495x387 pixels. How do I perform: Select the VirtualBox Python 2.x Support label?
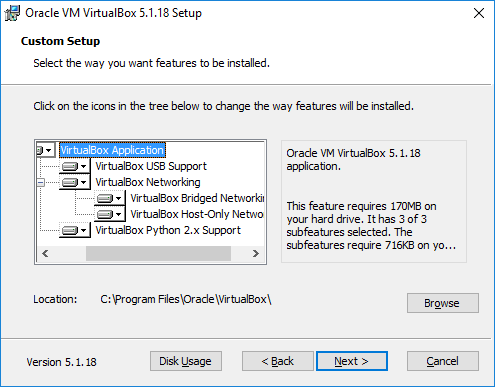tap(168, 230)
